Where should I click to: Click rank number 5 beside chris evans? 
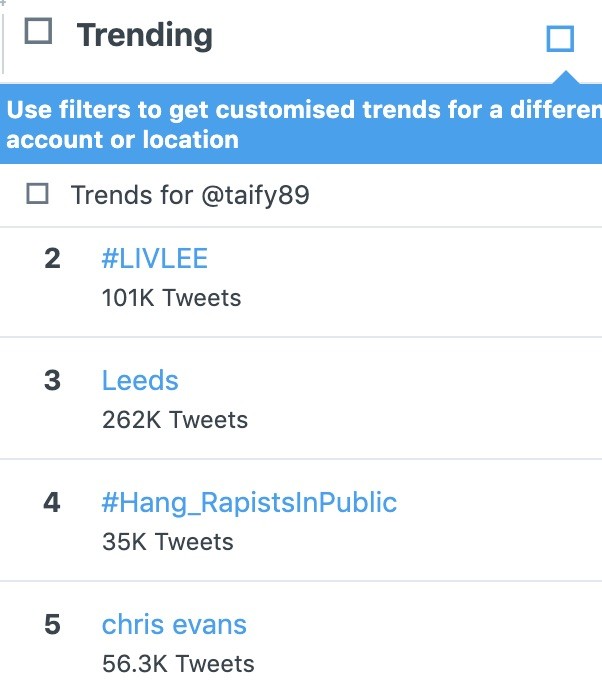52,625
